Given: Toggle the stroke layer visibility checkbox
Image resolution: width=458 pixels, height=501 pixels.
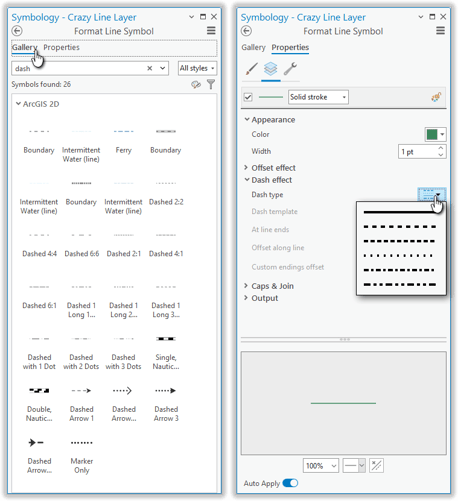Looking at the screenshot, I should click(x=248, y=97).
